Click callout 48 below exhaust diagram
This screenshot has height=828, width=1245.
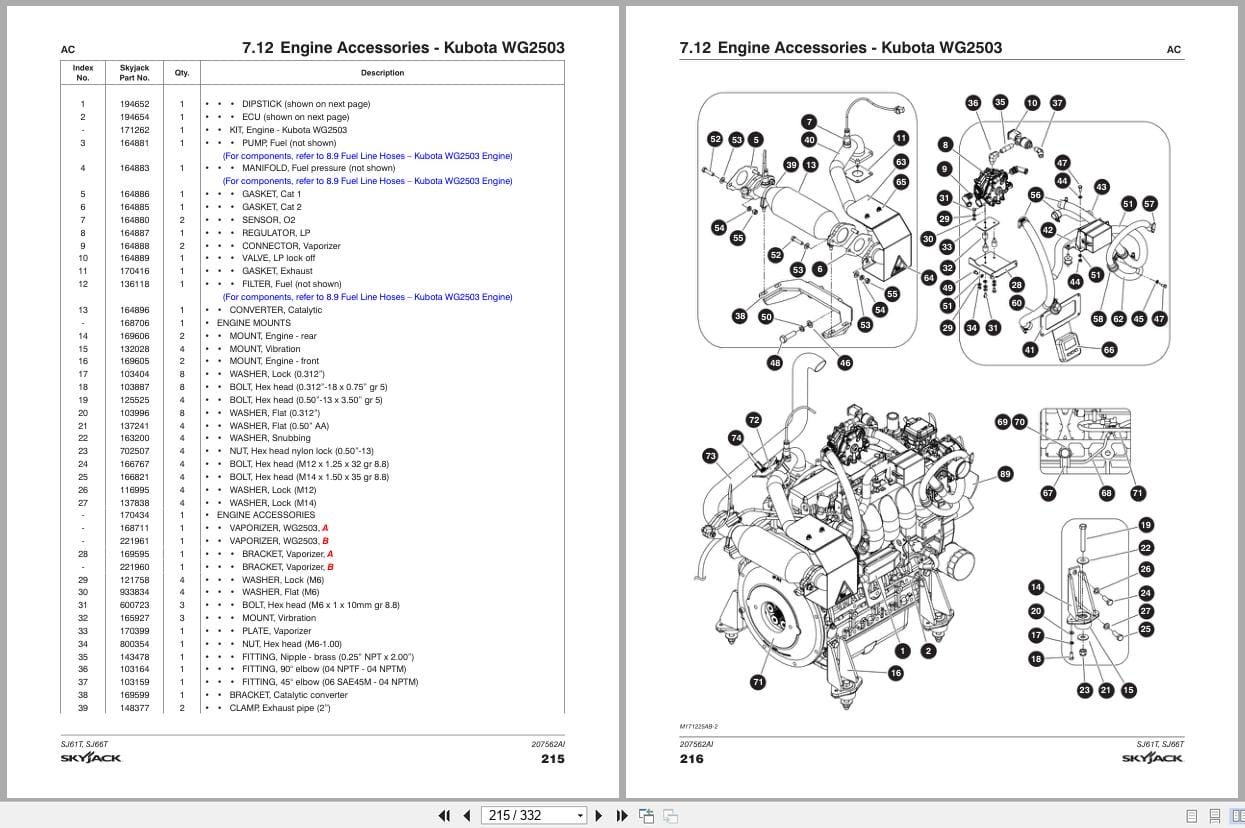tap(775, 363)
